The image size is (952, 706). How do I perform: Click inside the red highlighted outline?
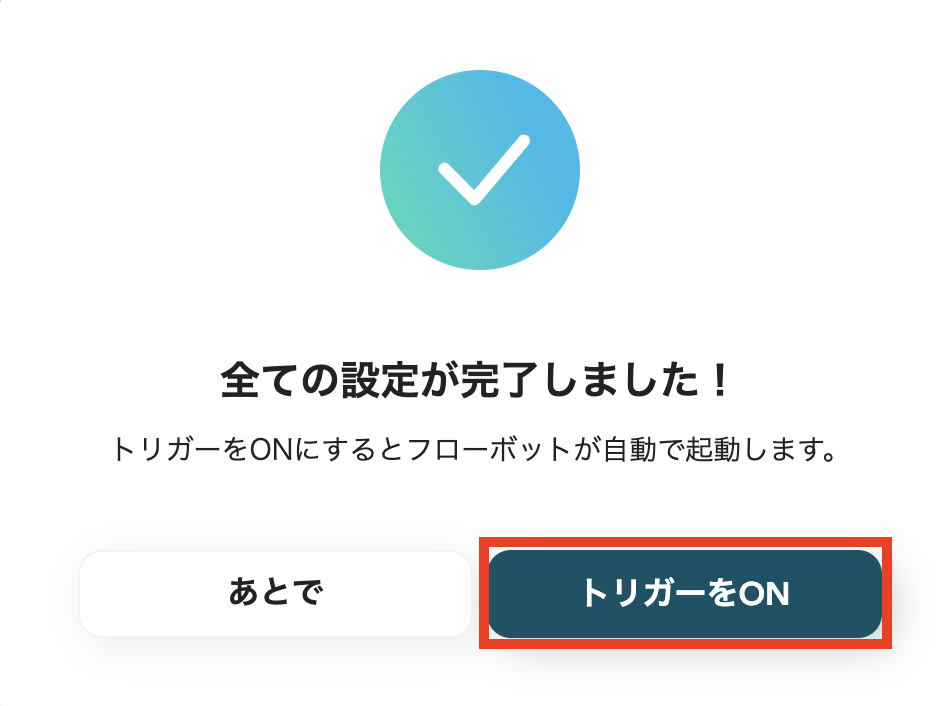[685, 593]
